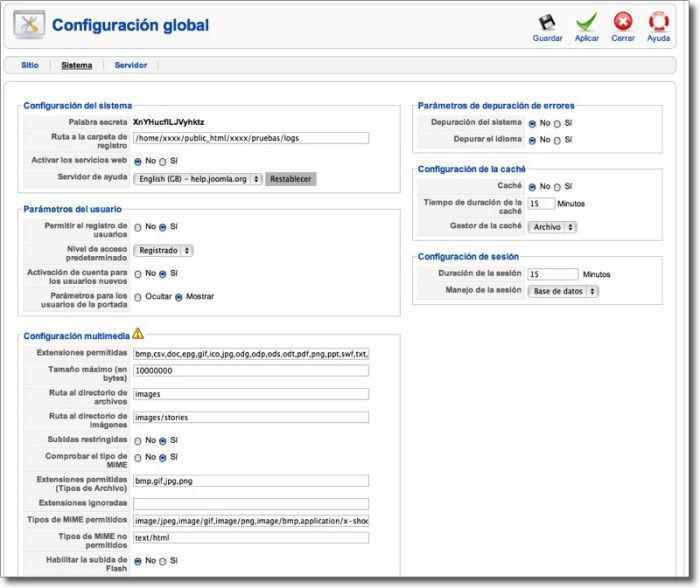Enable web services by selecting Sí
The width and height of the screenshot is (700, 588).
[x=163, y=160]
